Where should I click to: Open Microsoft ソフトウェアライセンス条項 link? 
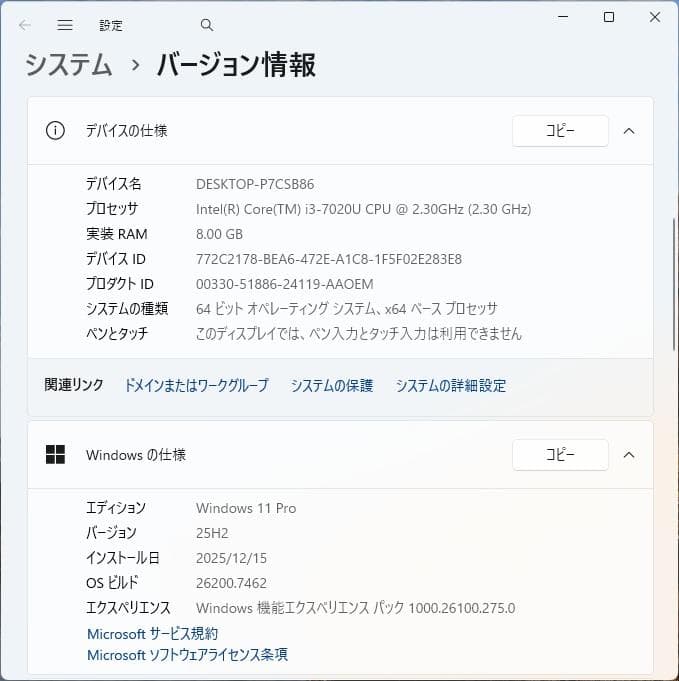(187, 655)
